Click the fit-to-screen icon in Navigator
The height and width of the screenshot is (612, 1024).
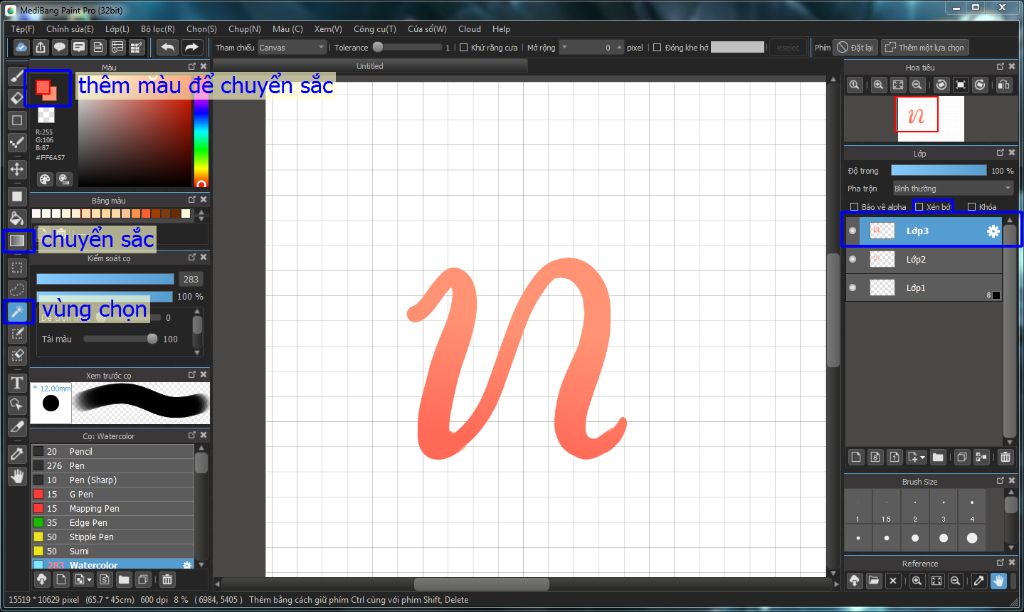point(898,85)
